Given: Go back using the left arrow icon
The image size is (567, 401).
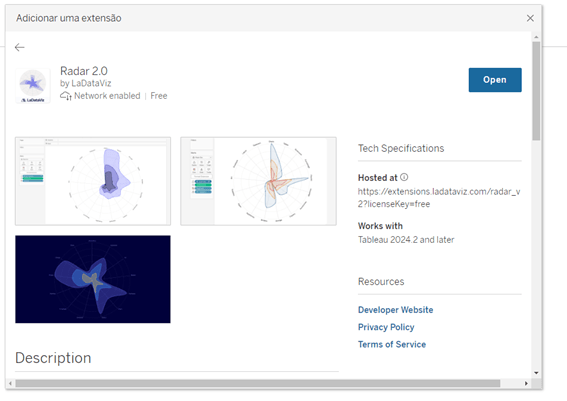Looking at the screenshot, I should pos(20,47).
